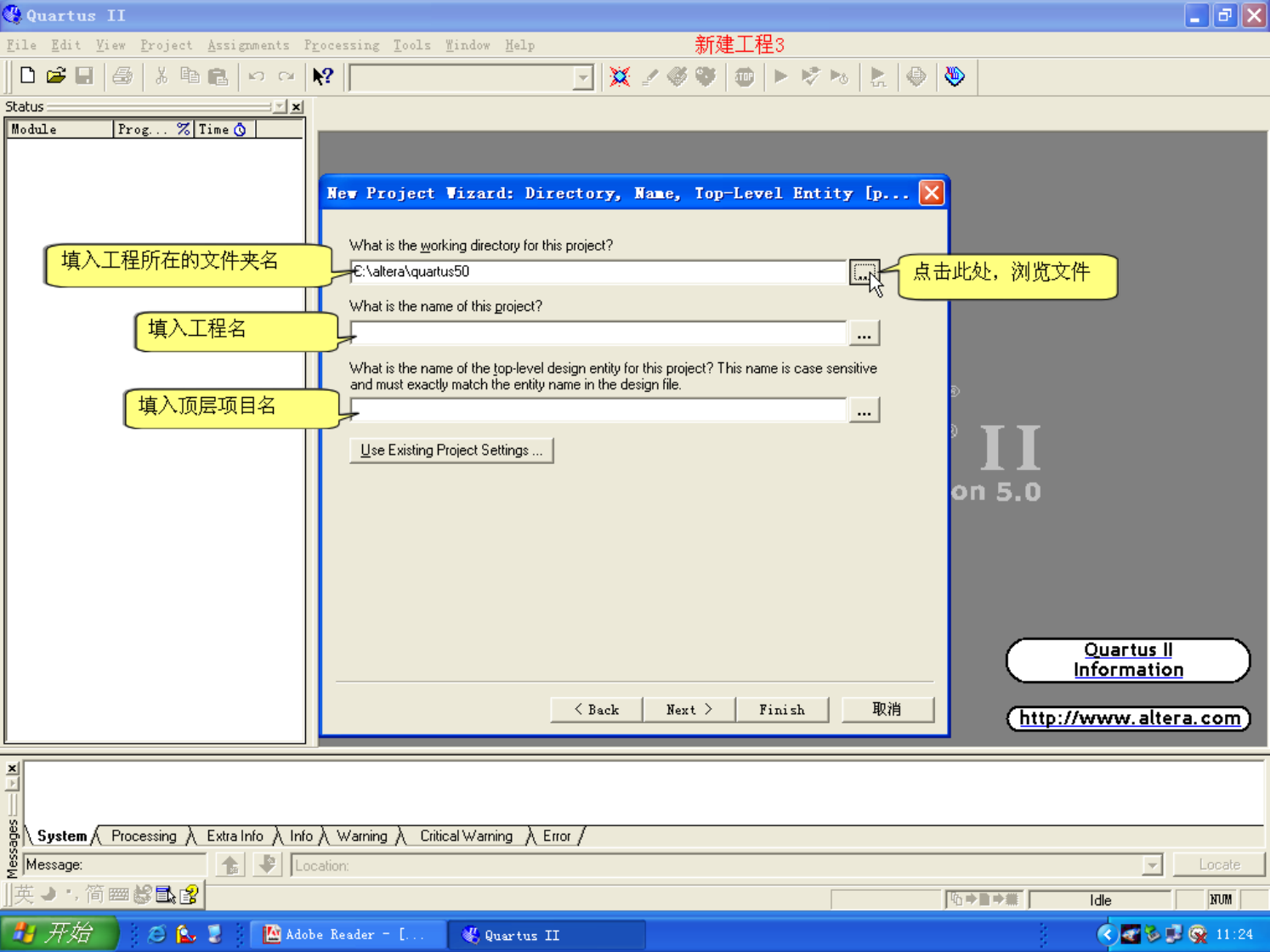Paste with the clipboard toolbar icon
1270x952 pixels.
pyautogui.click(x=218, y=76)
